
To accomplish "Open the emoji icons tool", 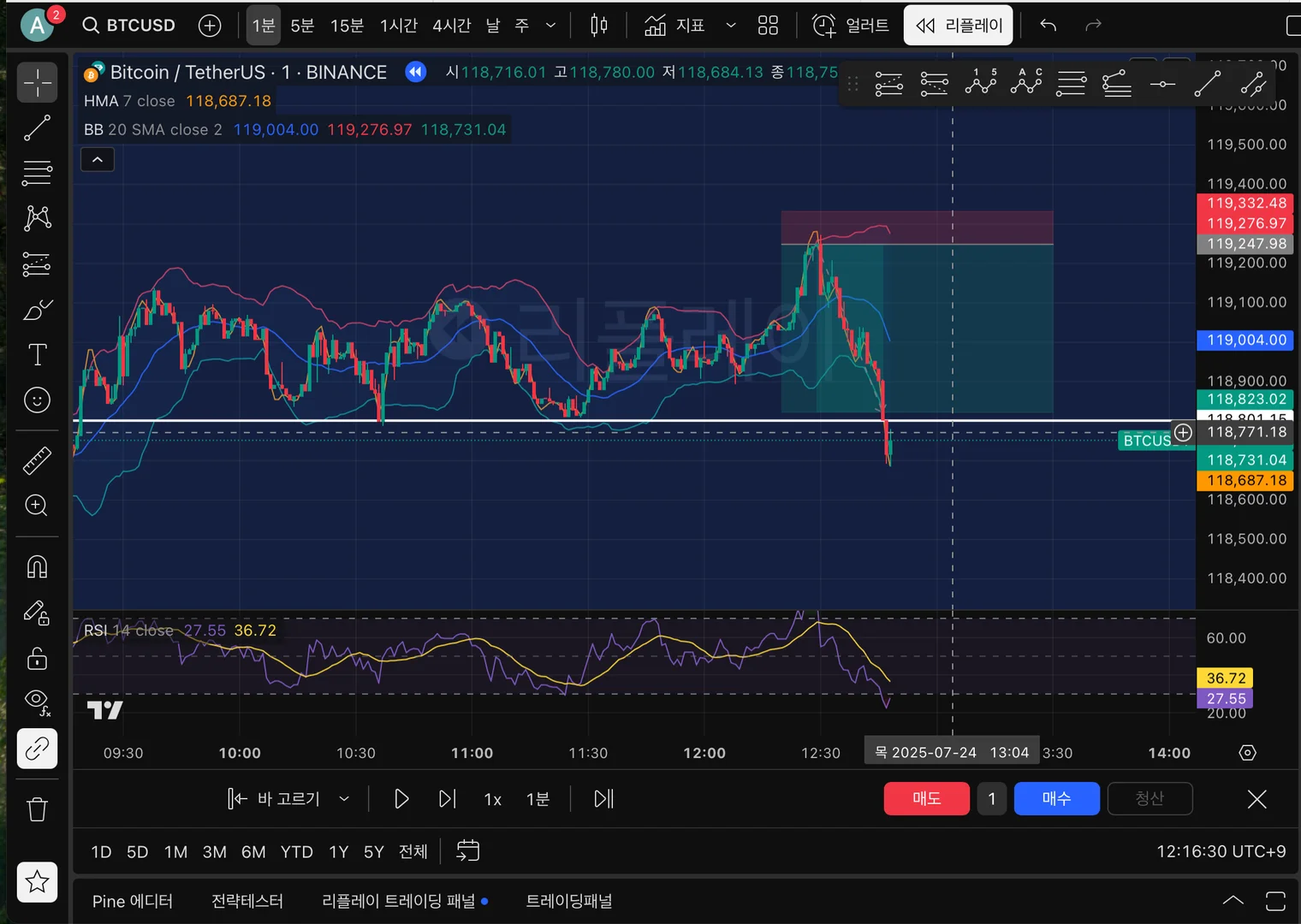I will 37,400.
